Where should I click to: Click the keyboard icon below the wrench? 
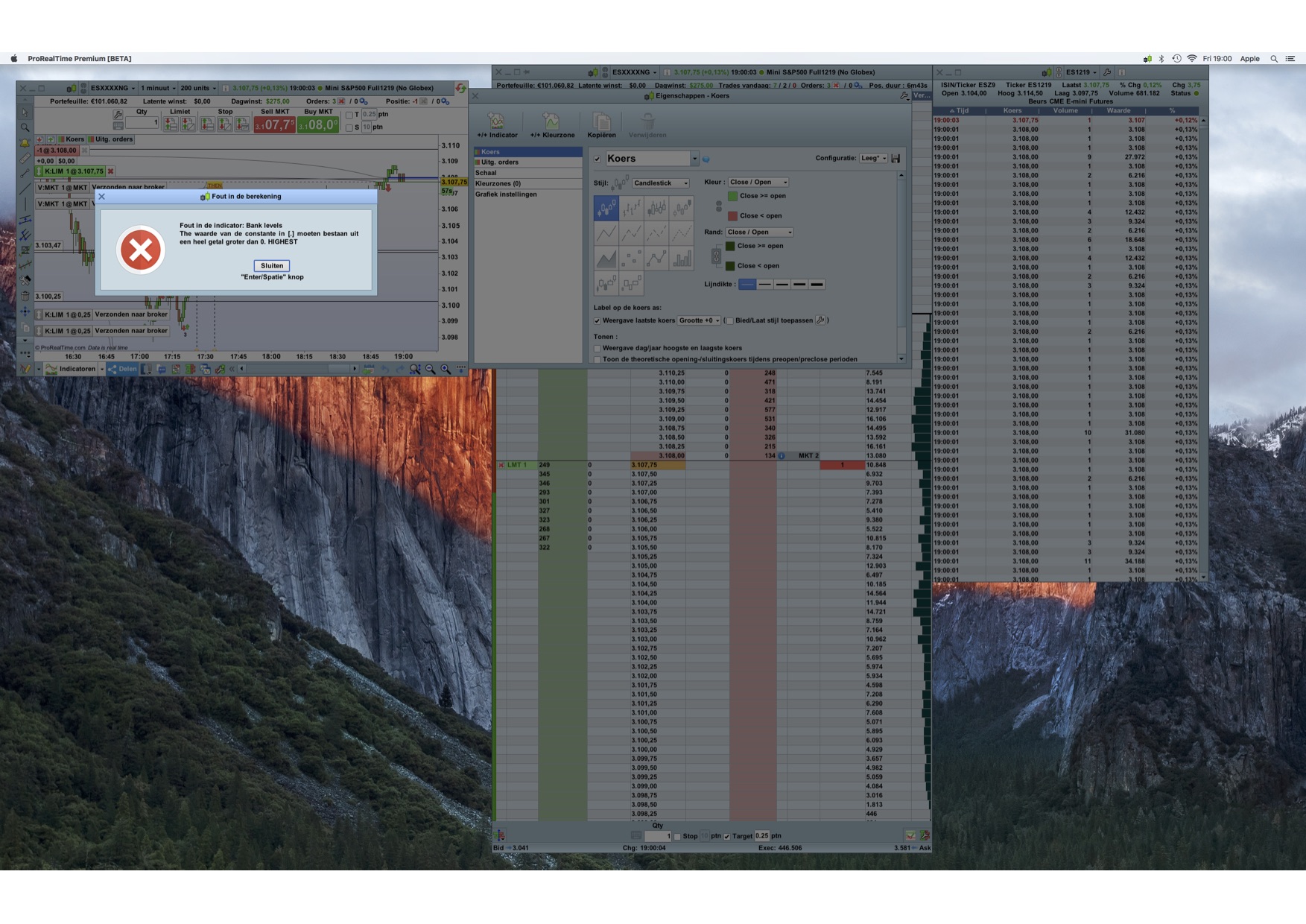coord(118,125)
